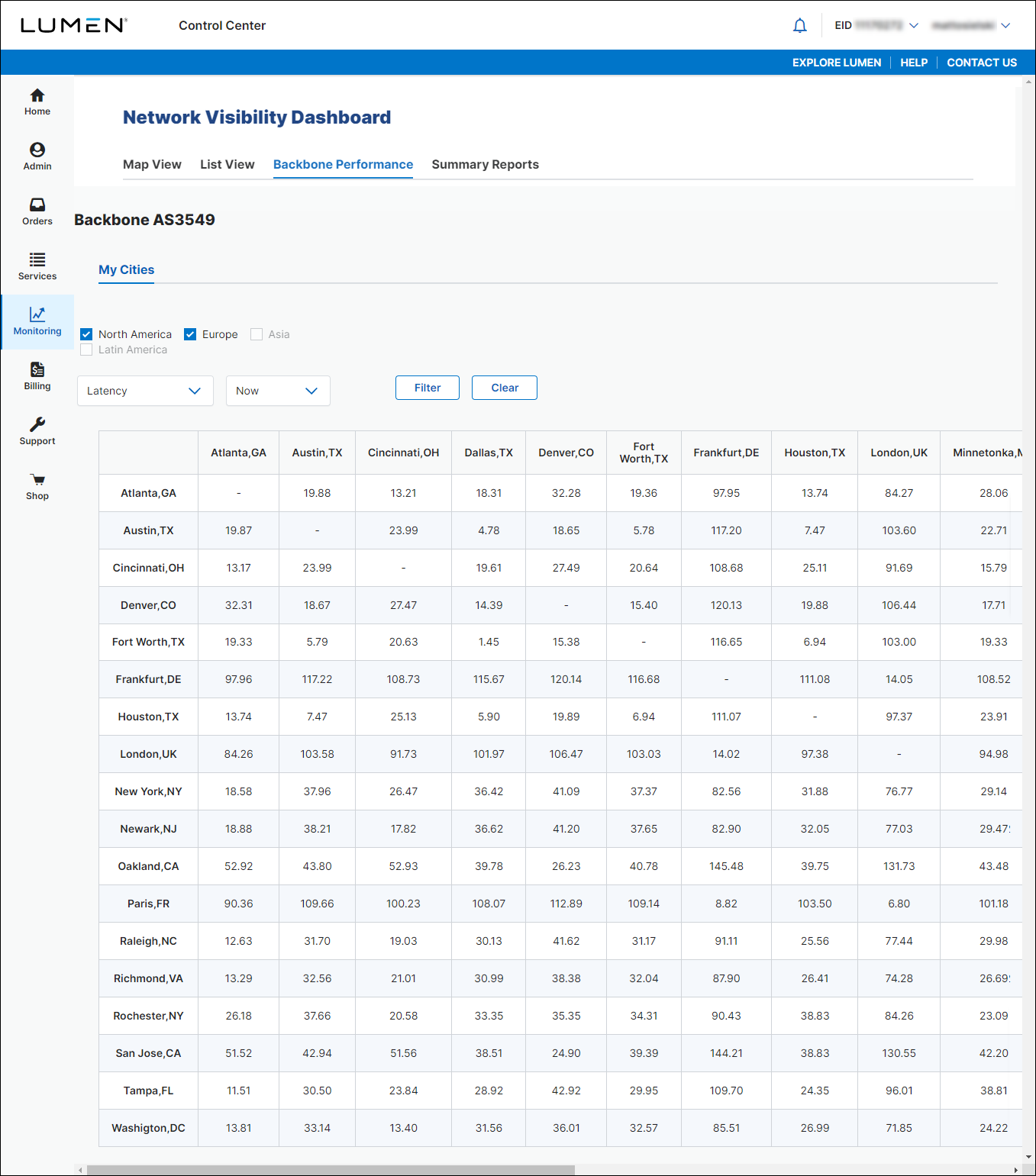Switch to the Map View tab
This screenshot has height=1176, width=1036.
[152, 165]
